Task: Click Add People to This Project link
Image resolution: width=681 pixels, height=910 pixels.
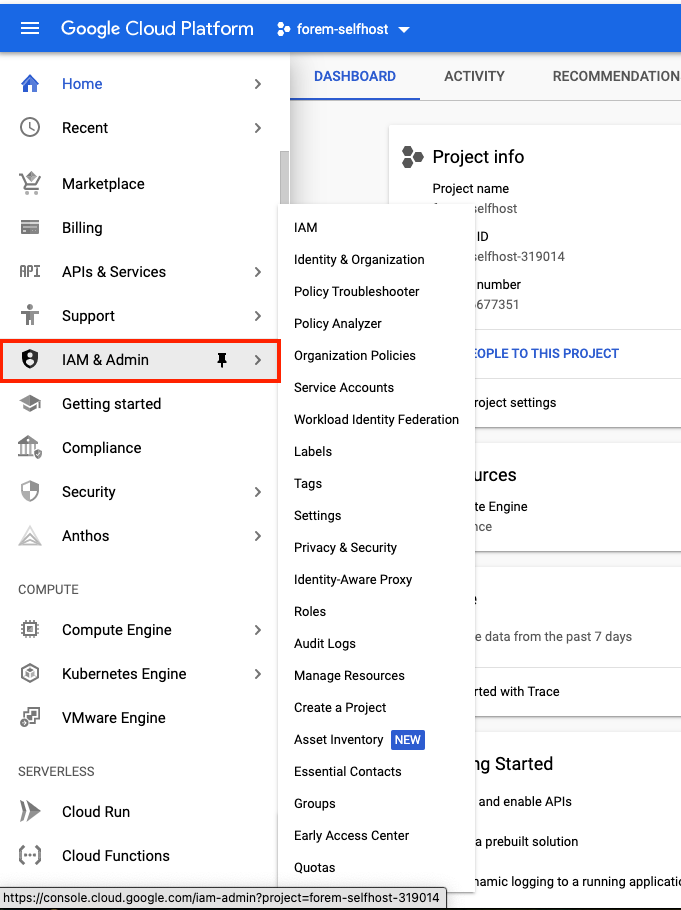Action: pyautogui.click(x=547, y=353)
